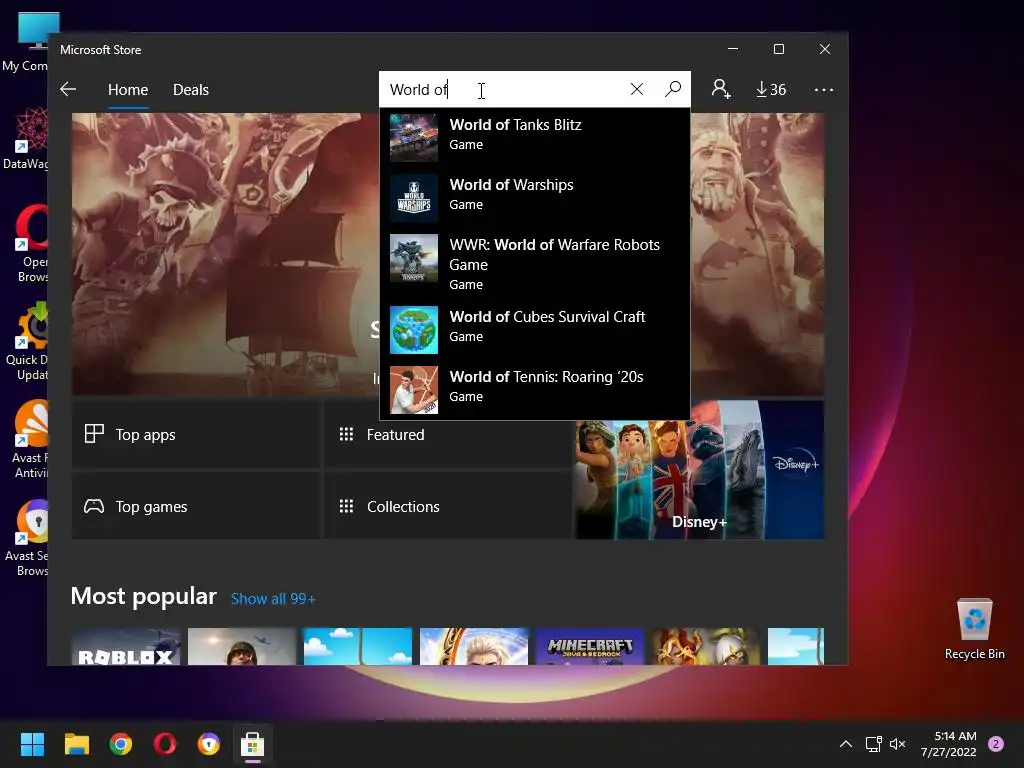
Task: Open the soldier game thumbnail next to Roblox
Action: [242, 647]
